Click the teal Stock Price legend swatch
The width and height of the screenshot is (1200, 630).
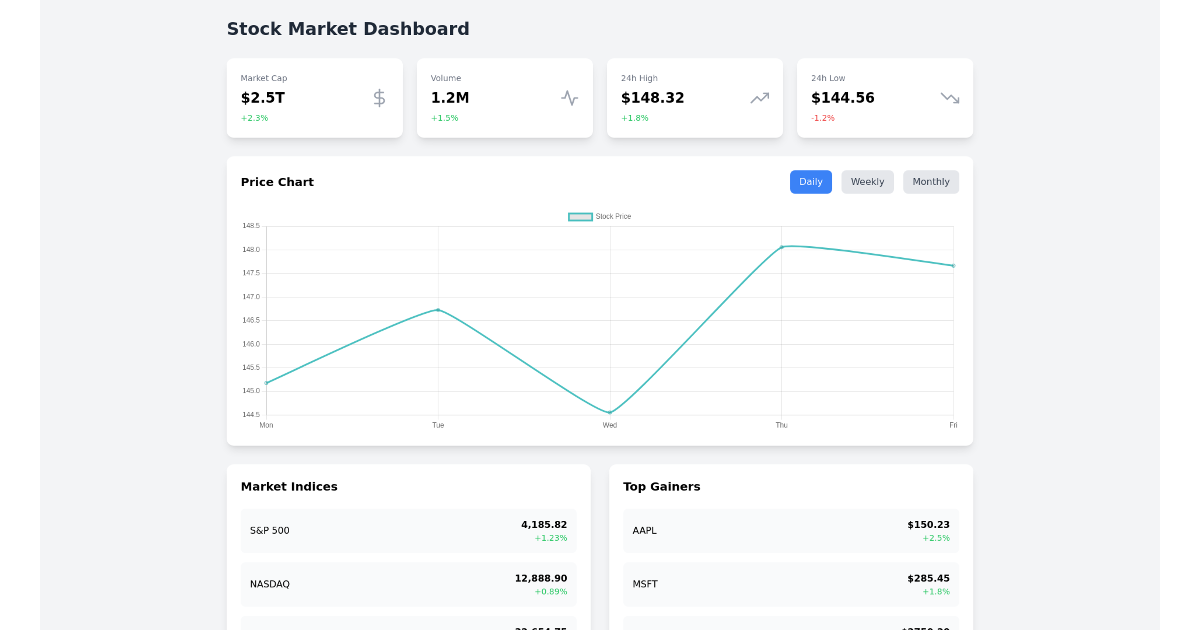tap(579, 216)
